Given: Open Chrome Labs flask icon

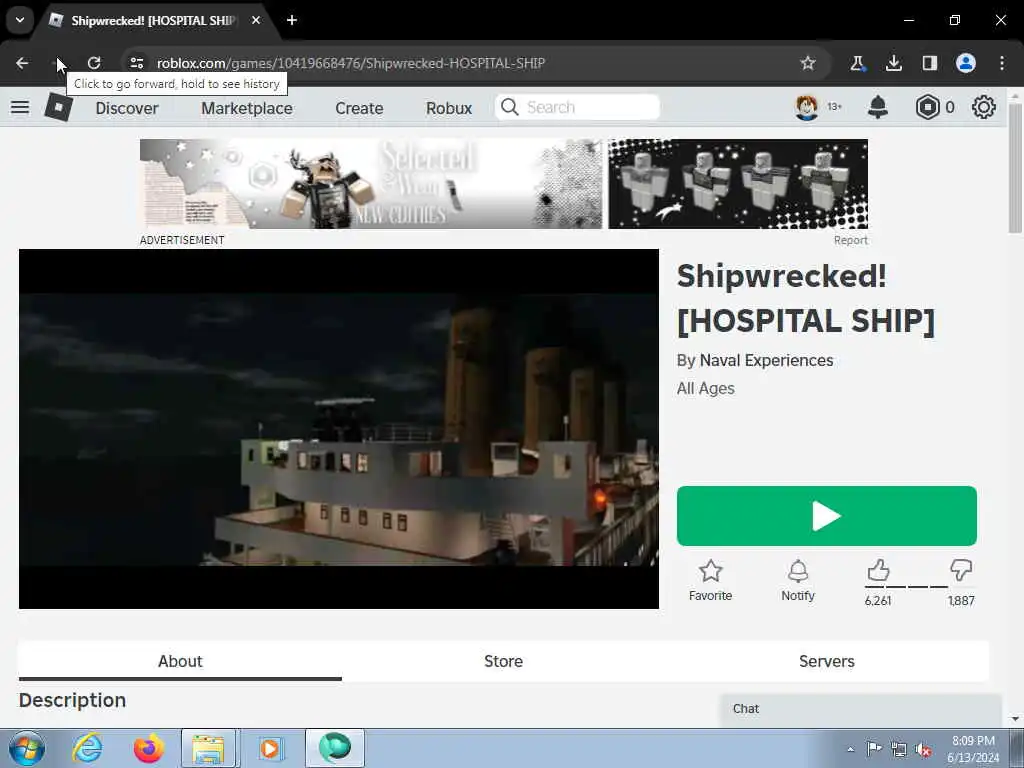Looking at the screenshot, I should click(x=857, y=63).
